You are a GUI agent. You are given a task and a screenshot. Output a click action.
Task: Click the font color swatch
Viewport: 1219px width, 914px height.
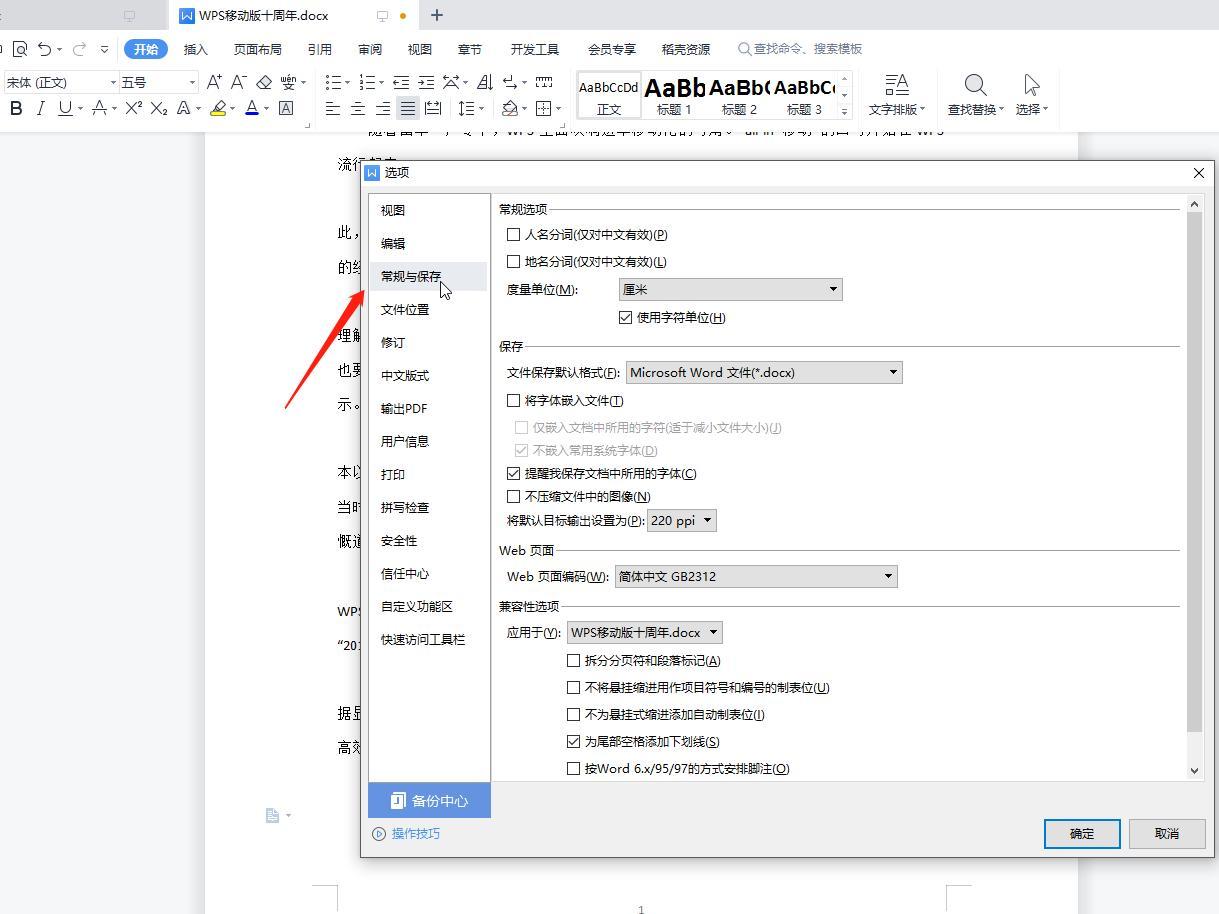click(252, 108)
